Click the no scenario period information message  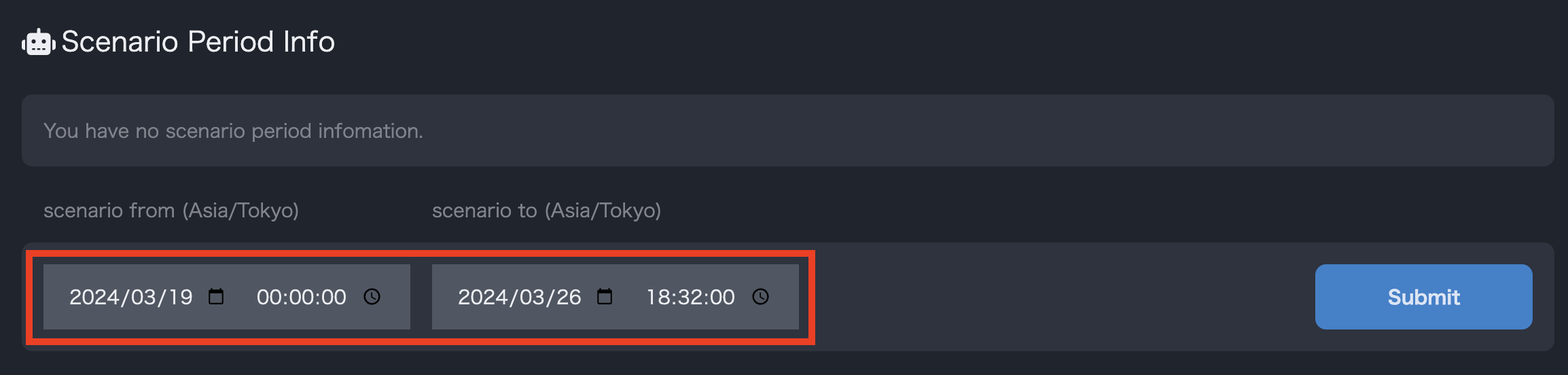(x=233, y=130)
